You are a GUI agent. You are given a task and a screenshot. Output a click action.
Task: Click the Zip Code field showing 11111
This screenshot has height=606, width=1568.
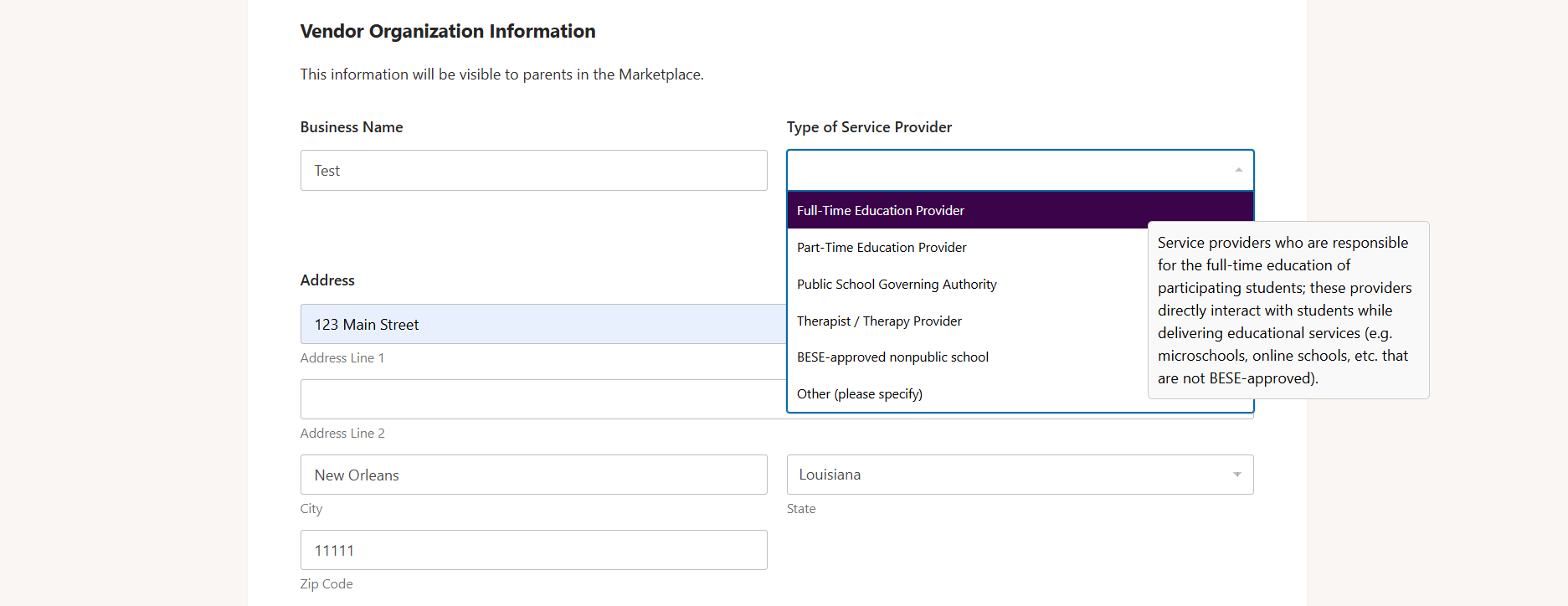[533, 550]
